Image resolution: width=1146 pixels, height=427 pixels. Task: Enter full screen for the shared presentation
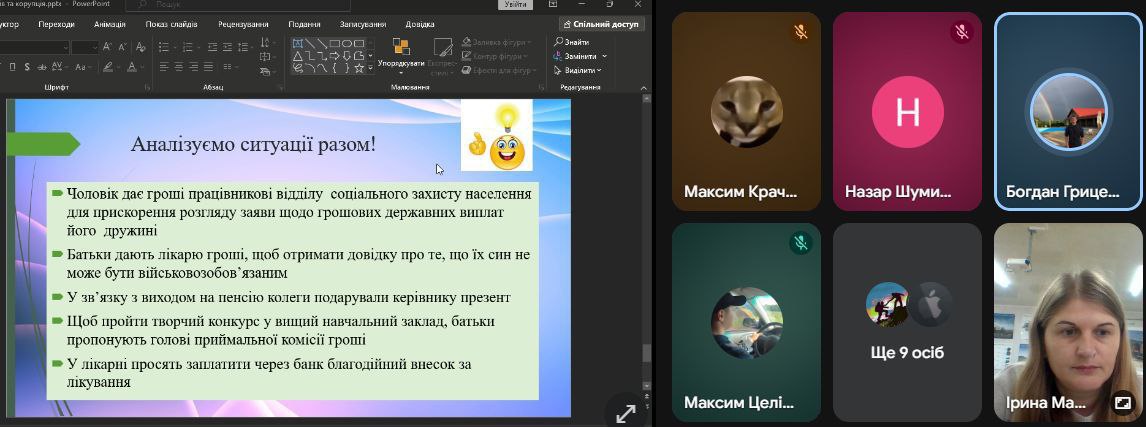click(x=626, y=414)
